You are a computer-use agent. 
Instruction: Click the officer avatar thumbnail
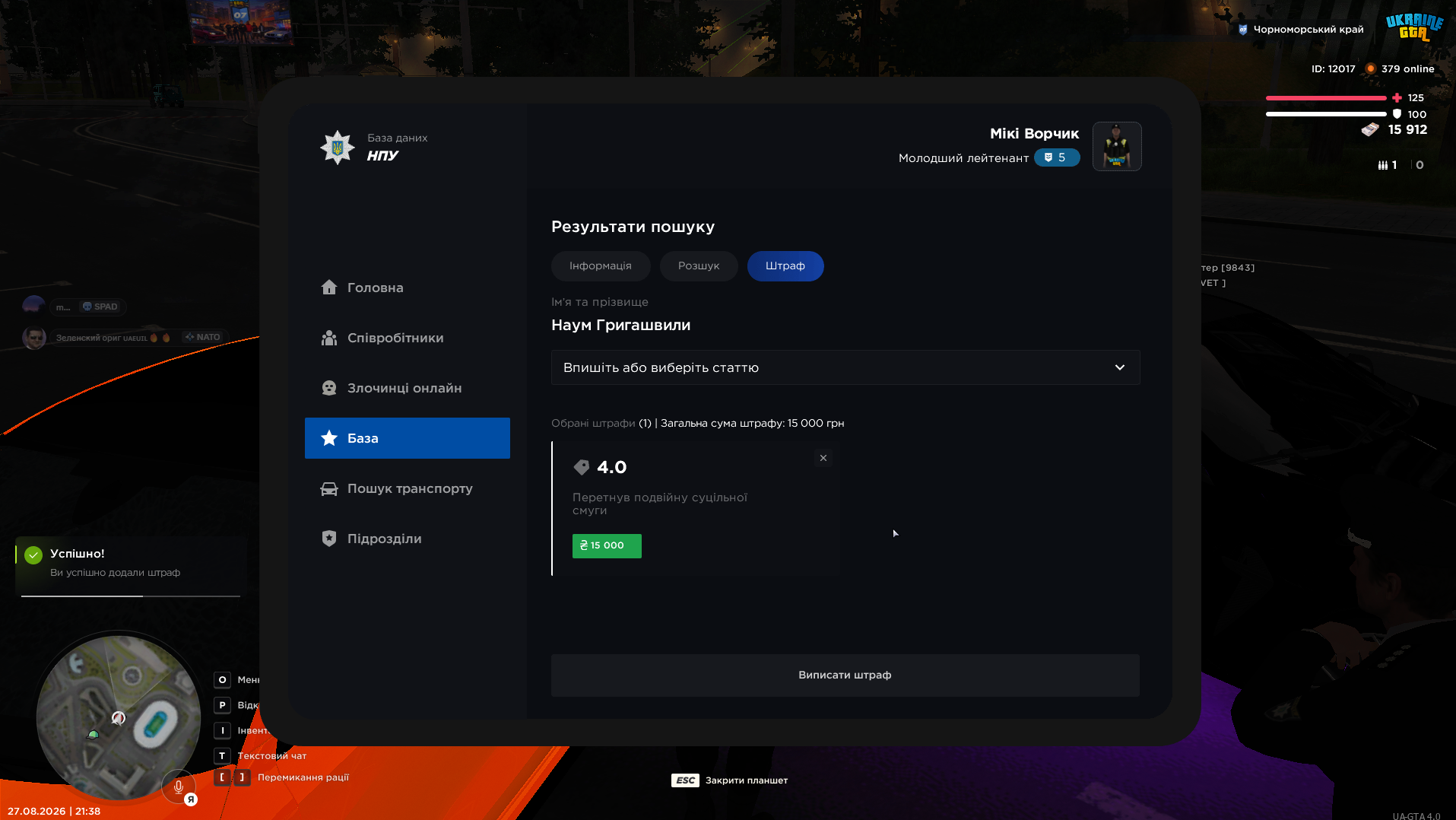coord(1116,147)
